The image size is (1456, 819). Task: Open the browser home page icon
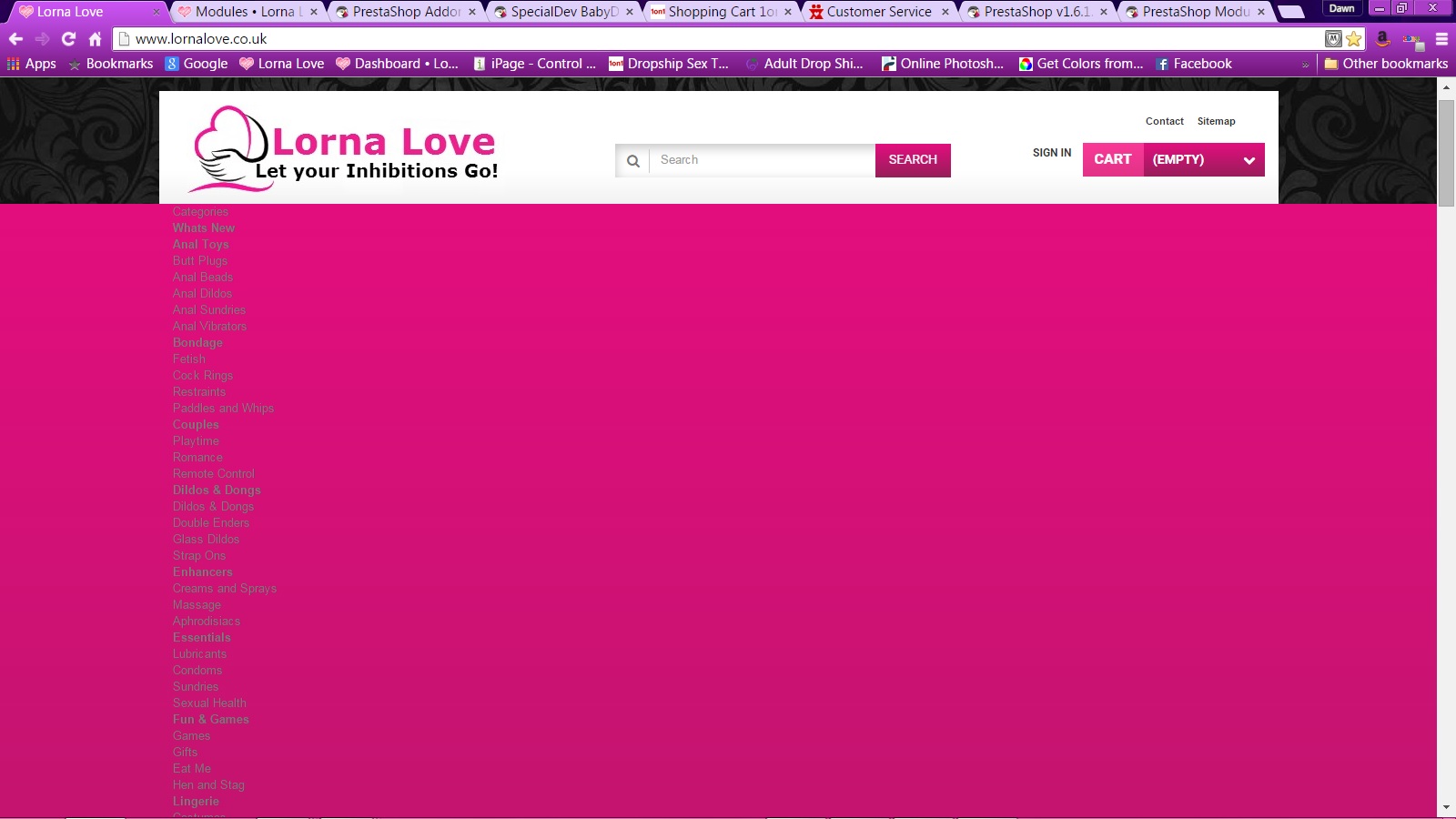pos(95,39)
